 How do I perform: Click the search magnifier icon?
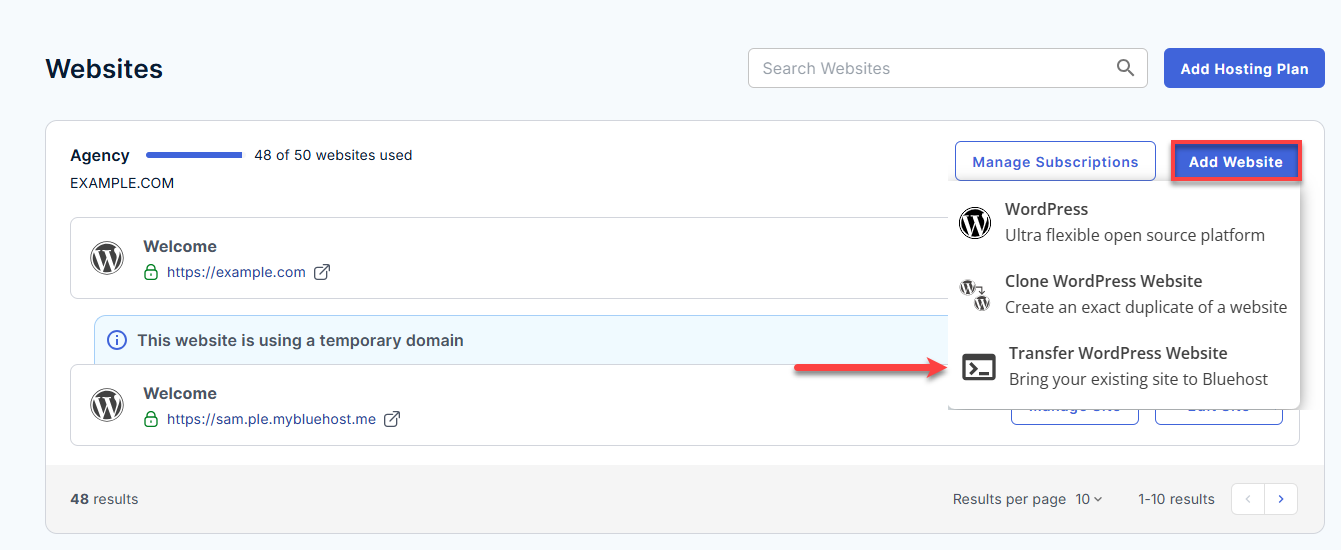(1125, 68)
